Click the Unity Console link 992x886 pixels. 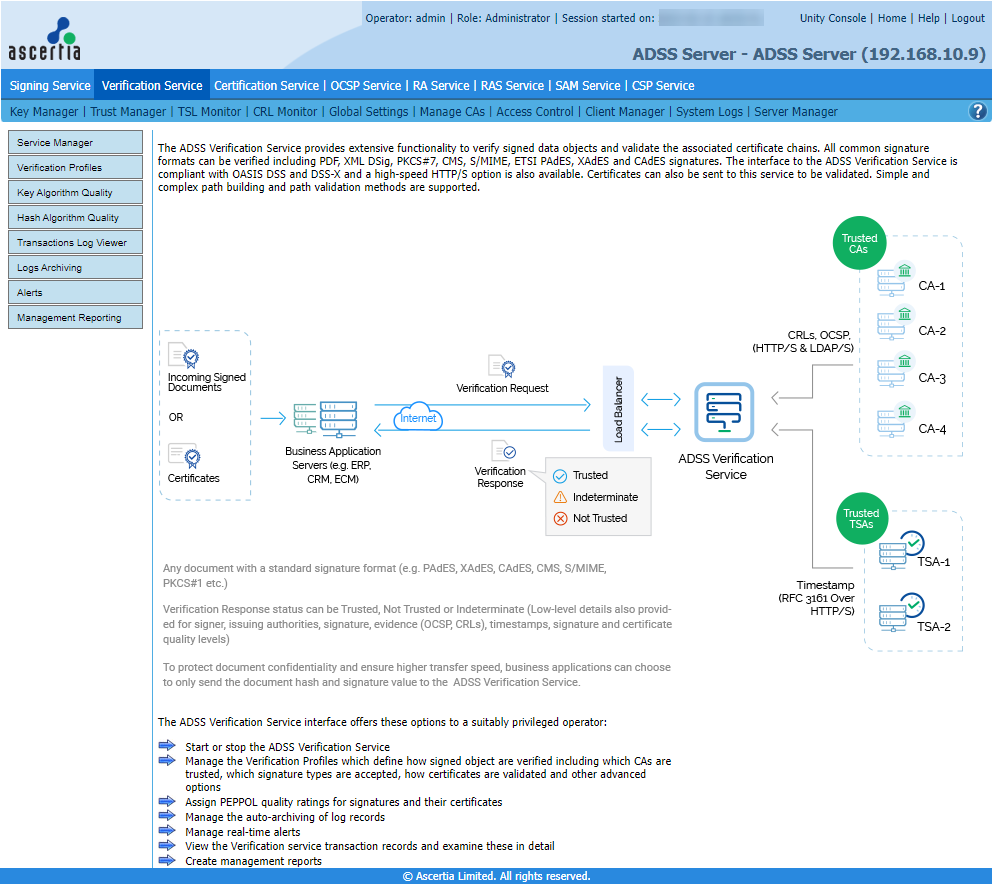833,18
